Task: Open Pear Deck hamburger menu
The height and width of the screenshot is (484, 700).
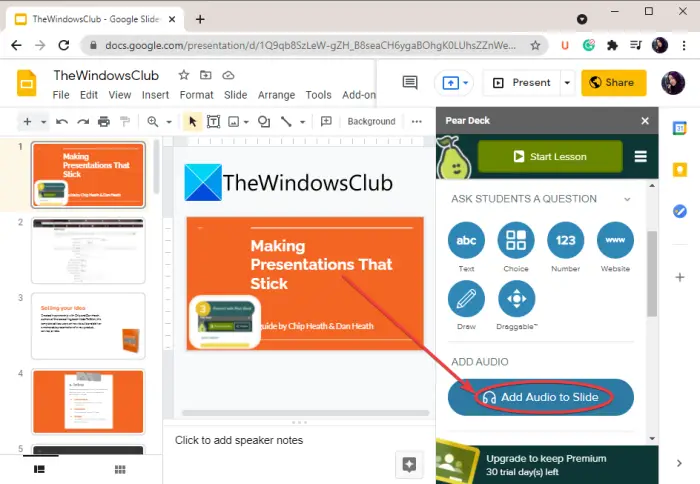Action: pos(641,157)
